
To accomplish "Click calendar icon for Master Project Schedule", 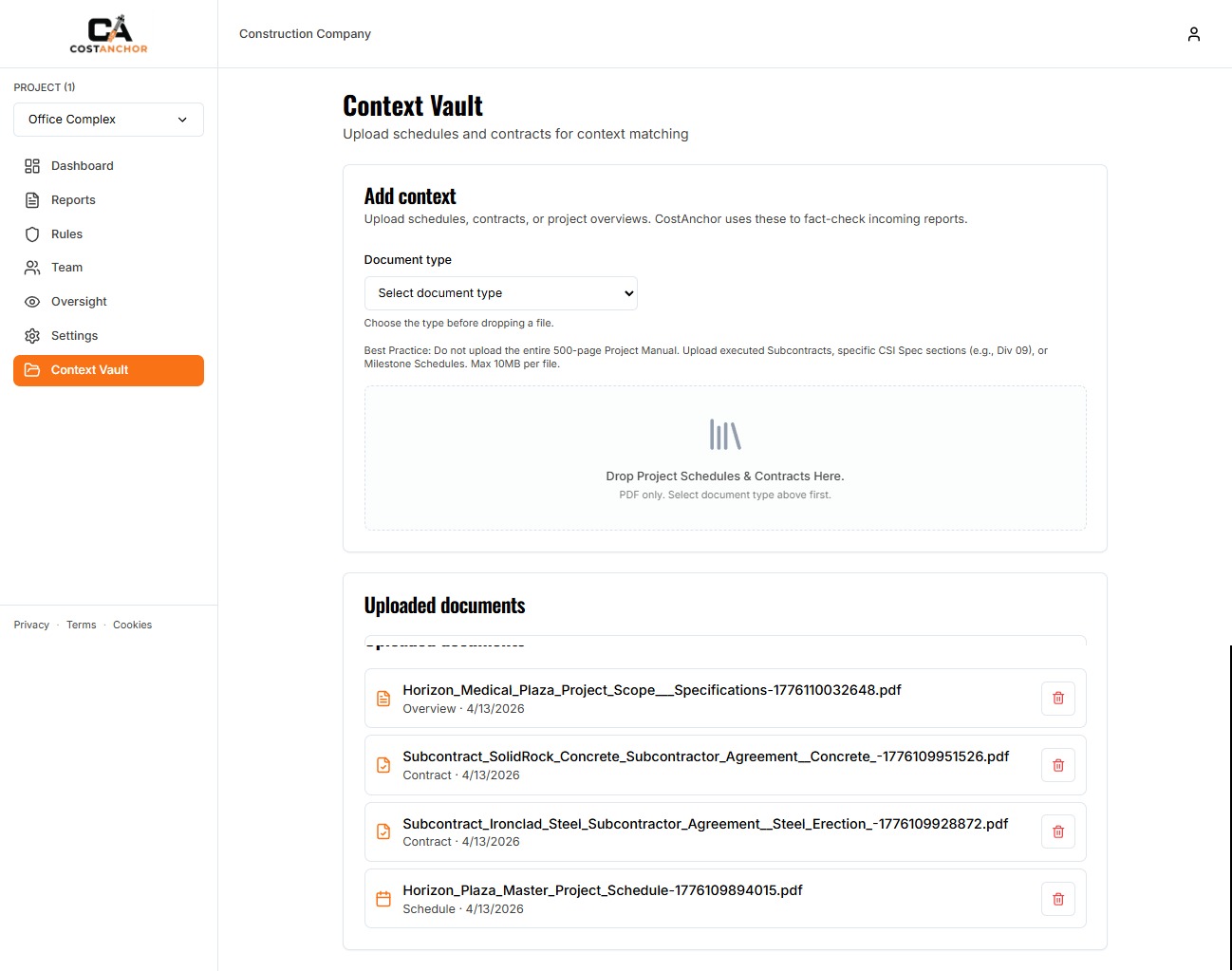I will (x=383, y=899).
